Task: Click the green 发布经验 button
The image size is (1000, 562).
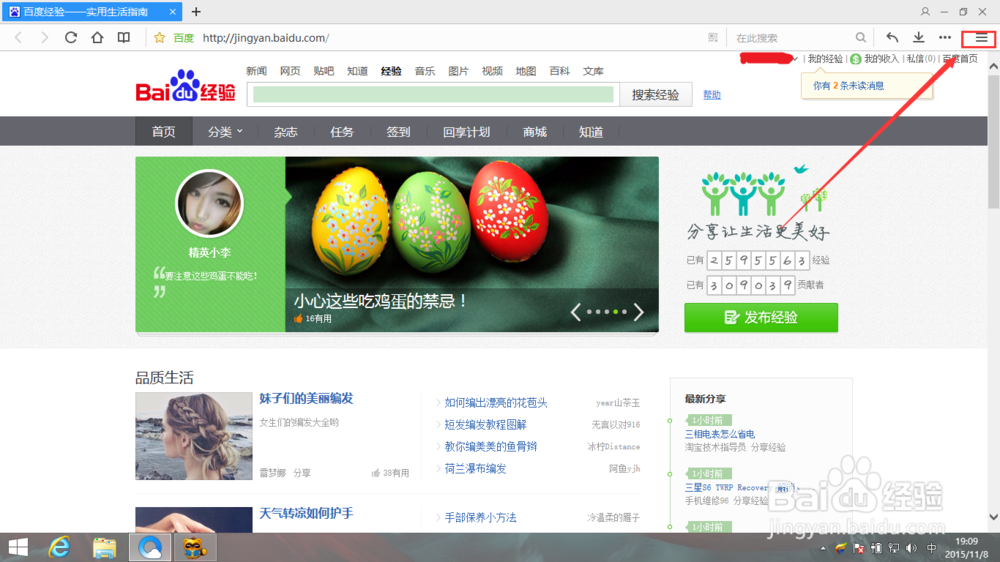Action: 761,318
